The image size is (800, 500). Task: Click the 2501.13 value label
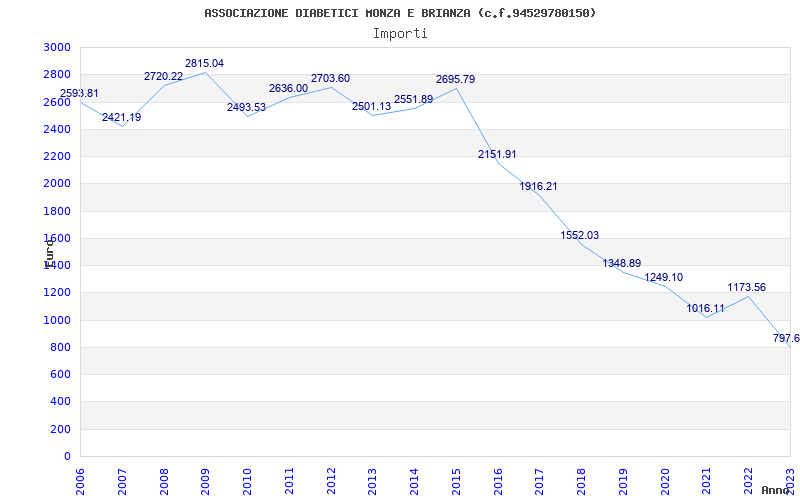tap(371, 107)
